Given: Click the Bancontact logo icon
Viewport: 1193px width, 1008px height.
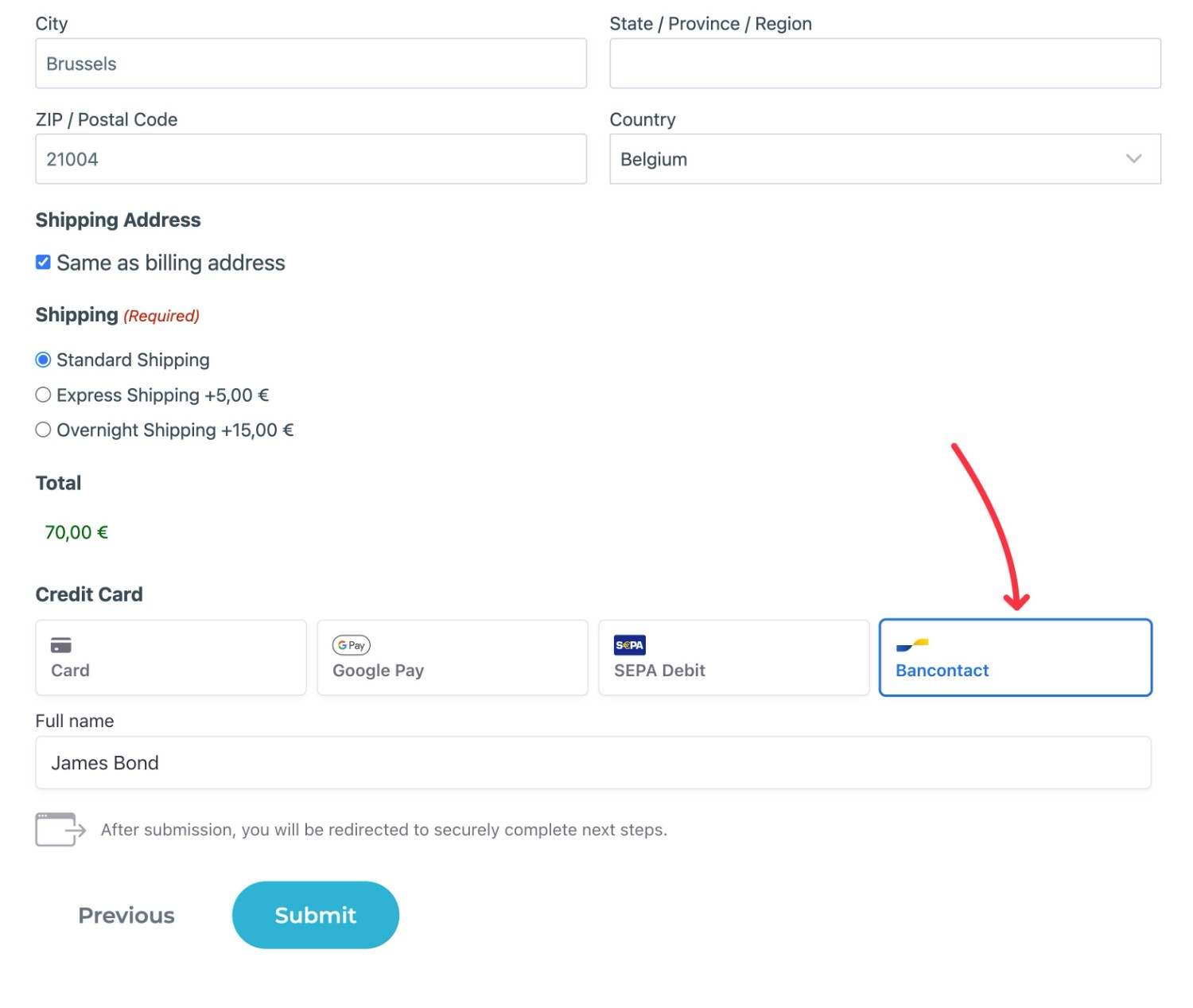Looking at the screenshot, I should pos(912,645).
